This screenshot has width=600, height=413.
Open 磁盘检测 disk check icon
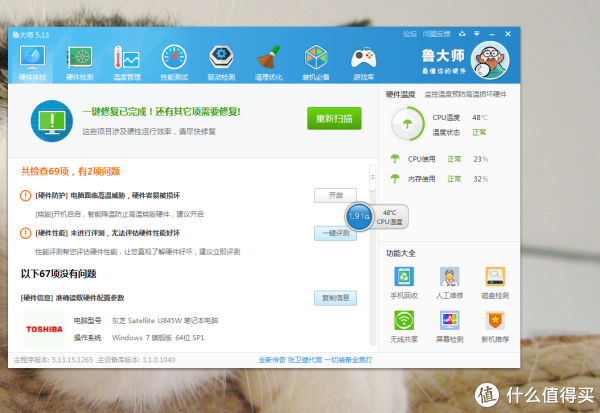point(495,276)
